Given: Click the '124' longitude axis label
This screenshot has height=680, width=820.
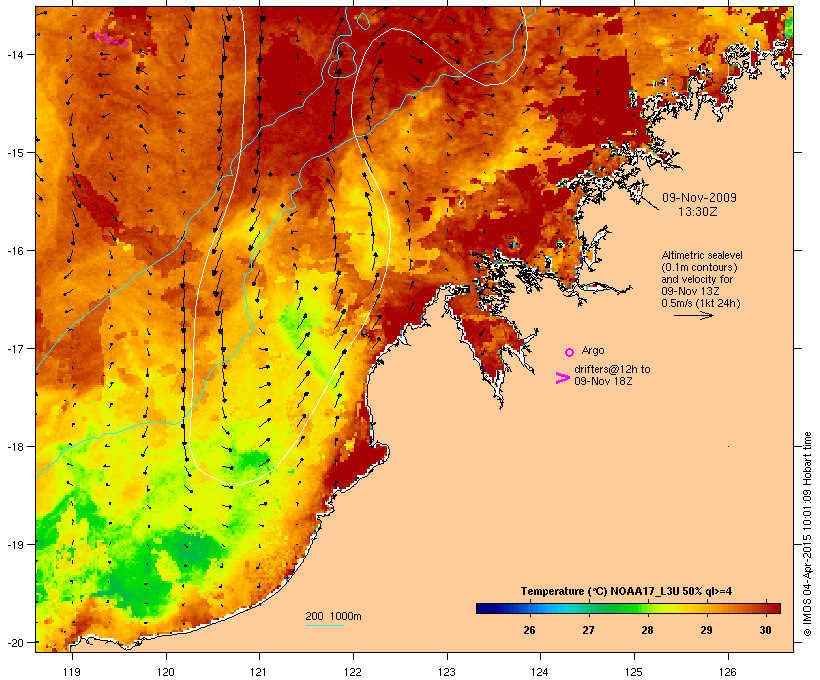Looking at the screenshot, I should coord(540,672).
